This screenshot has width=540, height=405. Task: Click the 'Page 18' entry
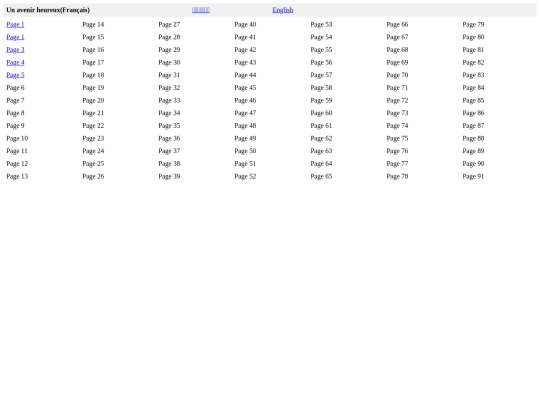[93, 75]
